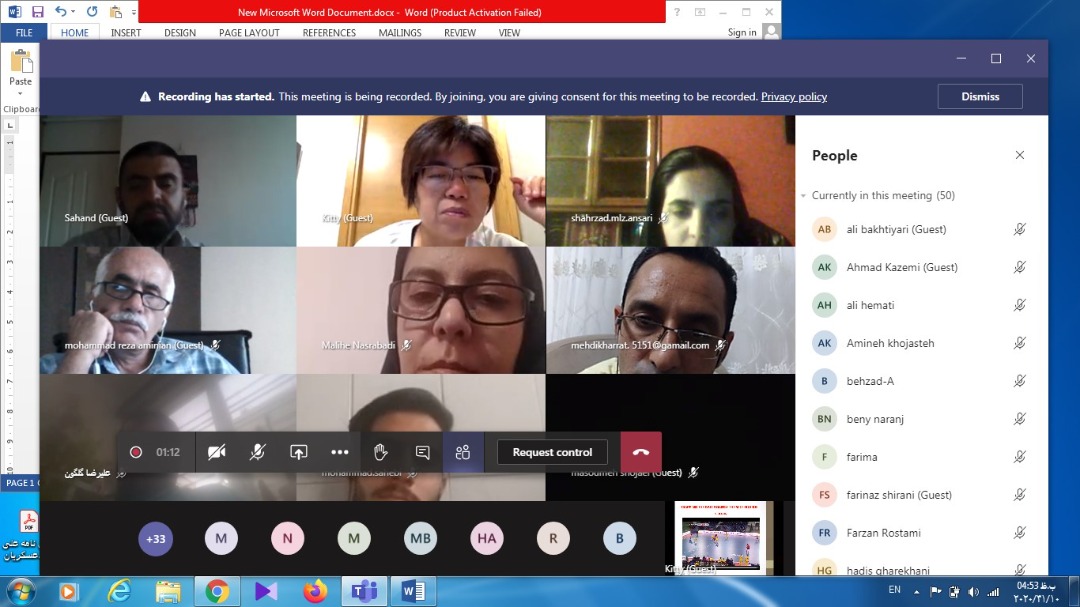Click the red recording indicator dot
The image size is (1080, 607).
[x=136, y=452]
